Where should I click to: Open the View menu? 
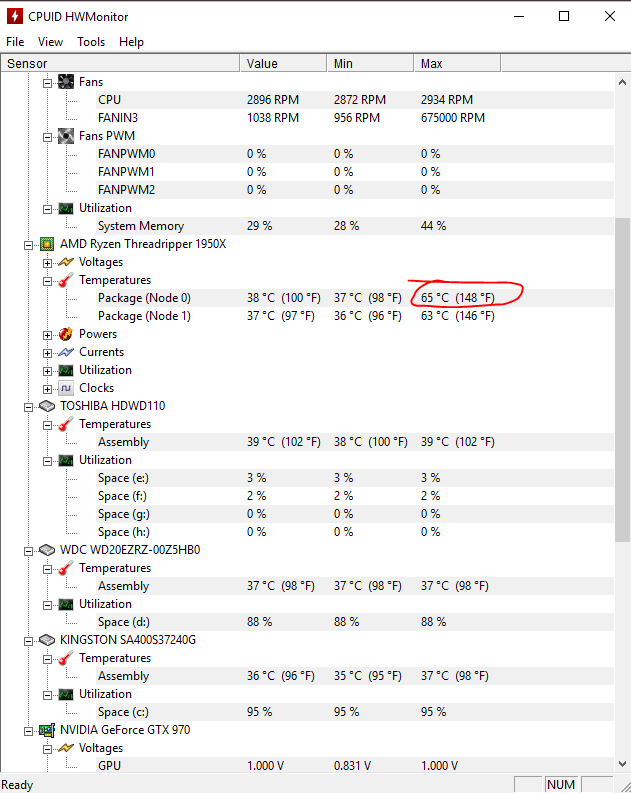pos(50,42)
